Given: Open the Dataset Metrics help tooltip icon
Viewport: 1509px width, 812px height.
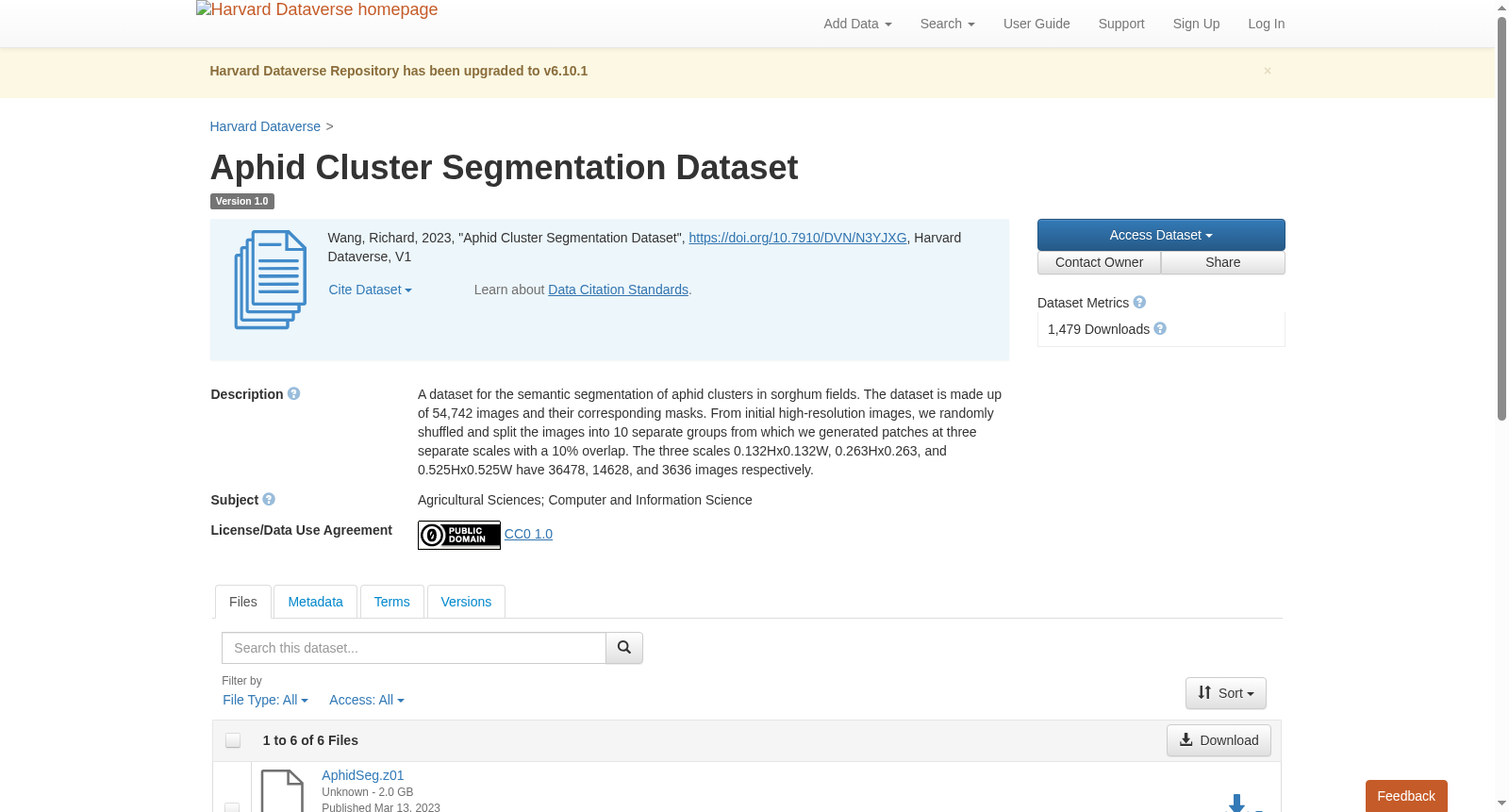Looking at the screenshot, I should click(1139, 303).
